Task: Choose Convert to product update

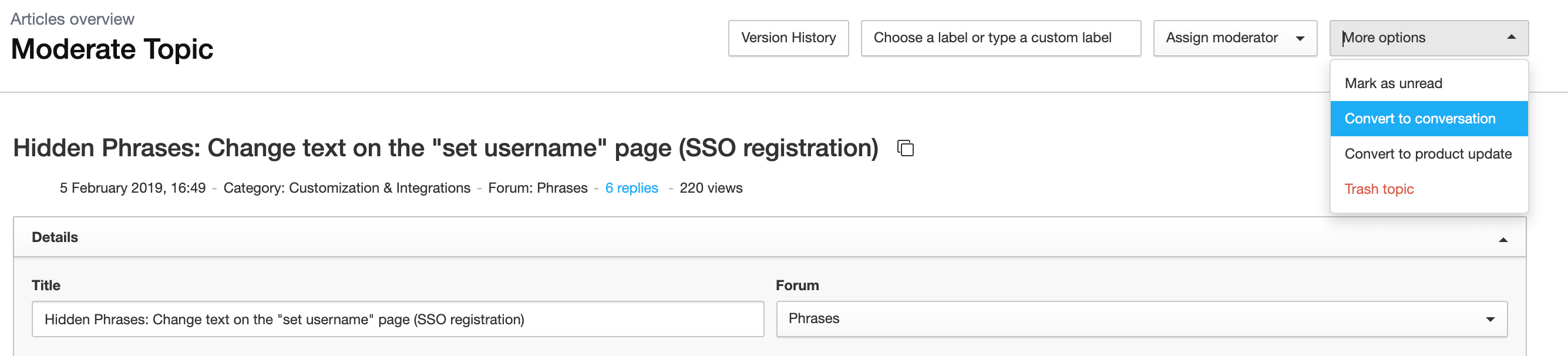Action: click(x=1429, y=154)
